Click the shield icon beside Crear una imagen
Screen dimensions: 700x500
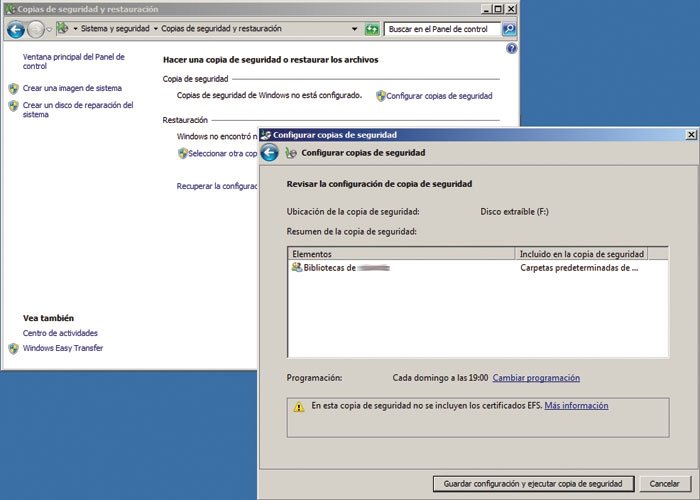tap(13, 88)
